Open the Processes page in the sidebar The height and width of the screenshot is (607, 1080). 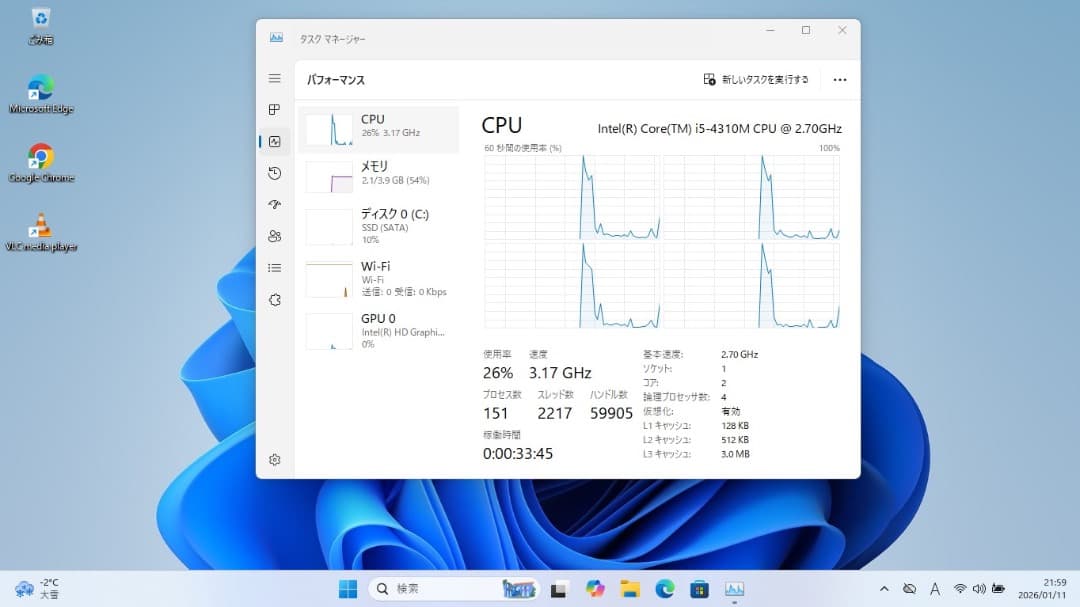(275, 110)
